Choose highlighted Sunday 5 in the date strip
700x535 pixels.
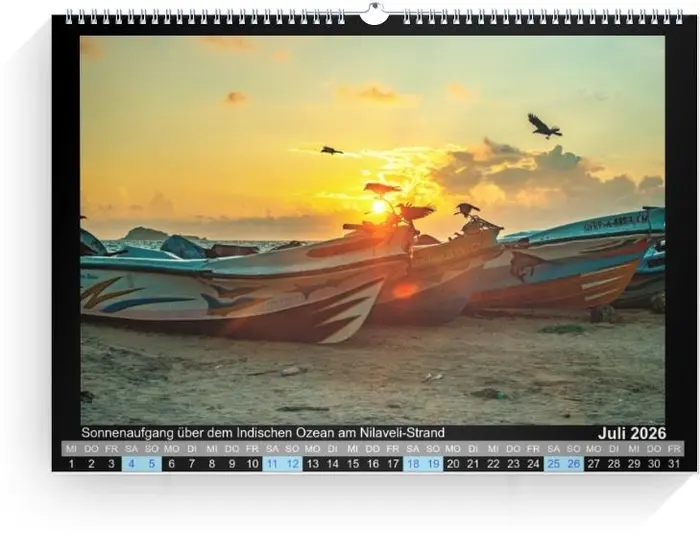pos(151,463)
